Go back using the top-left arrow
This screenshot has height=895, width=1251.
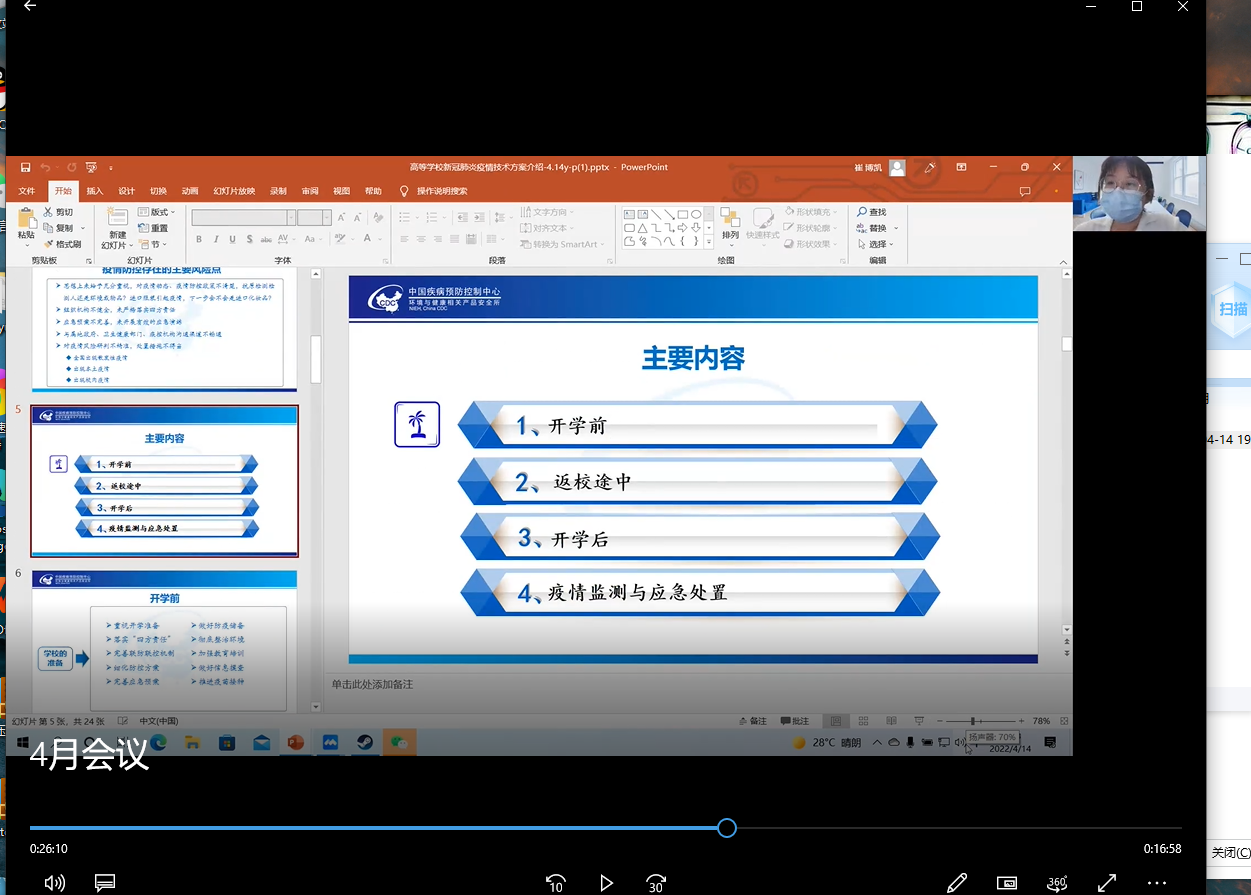[30, 7]
